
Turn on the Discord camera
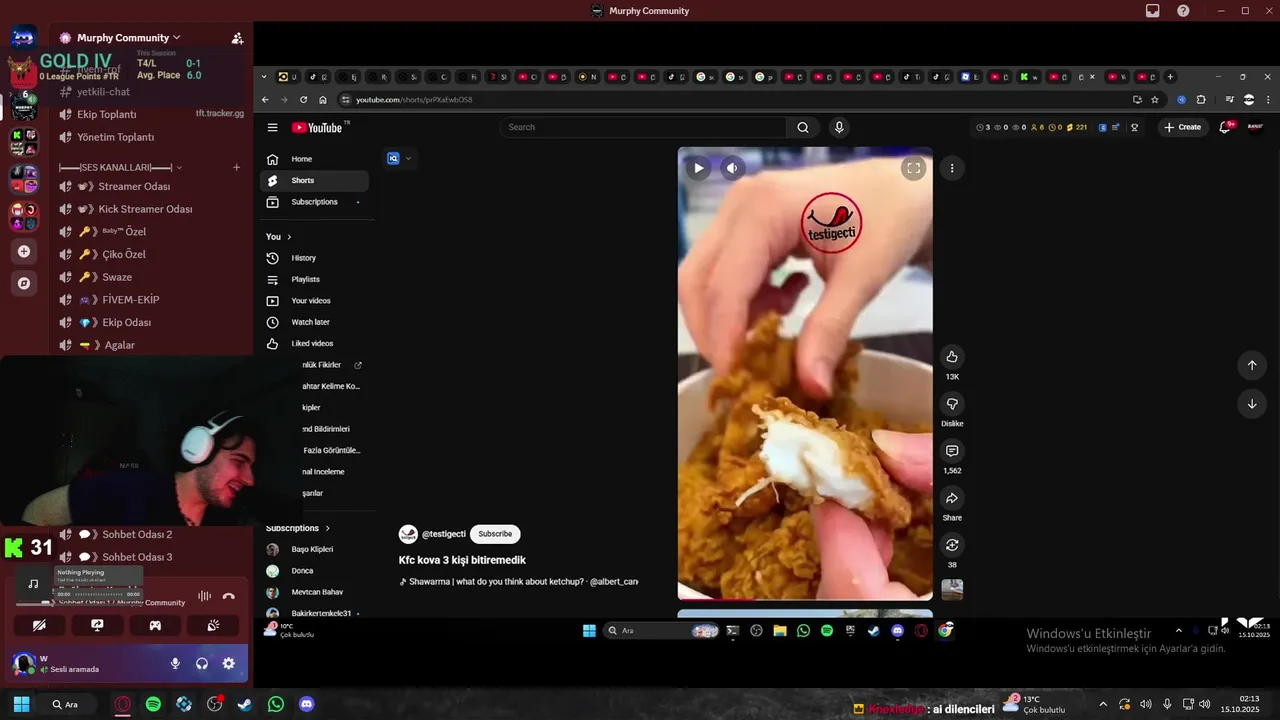click(39, 625)
